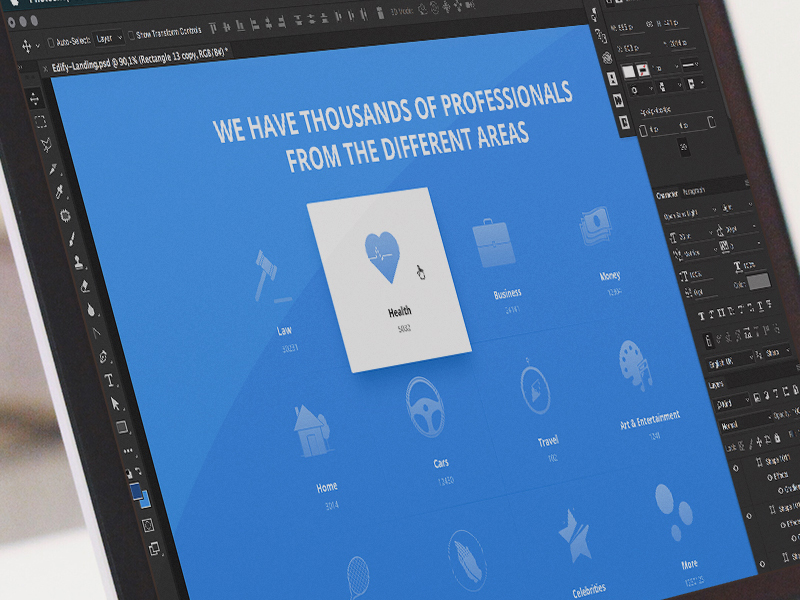Open the font family dropdown in Character panel
This screenshot has height=600, width=800.
(x=689, y=214)
